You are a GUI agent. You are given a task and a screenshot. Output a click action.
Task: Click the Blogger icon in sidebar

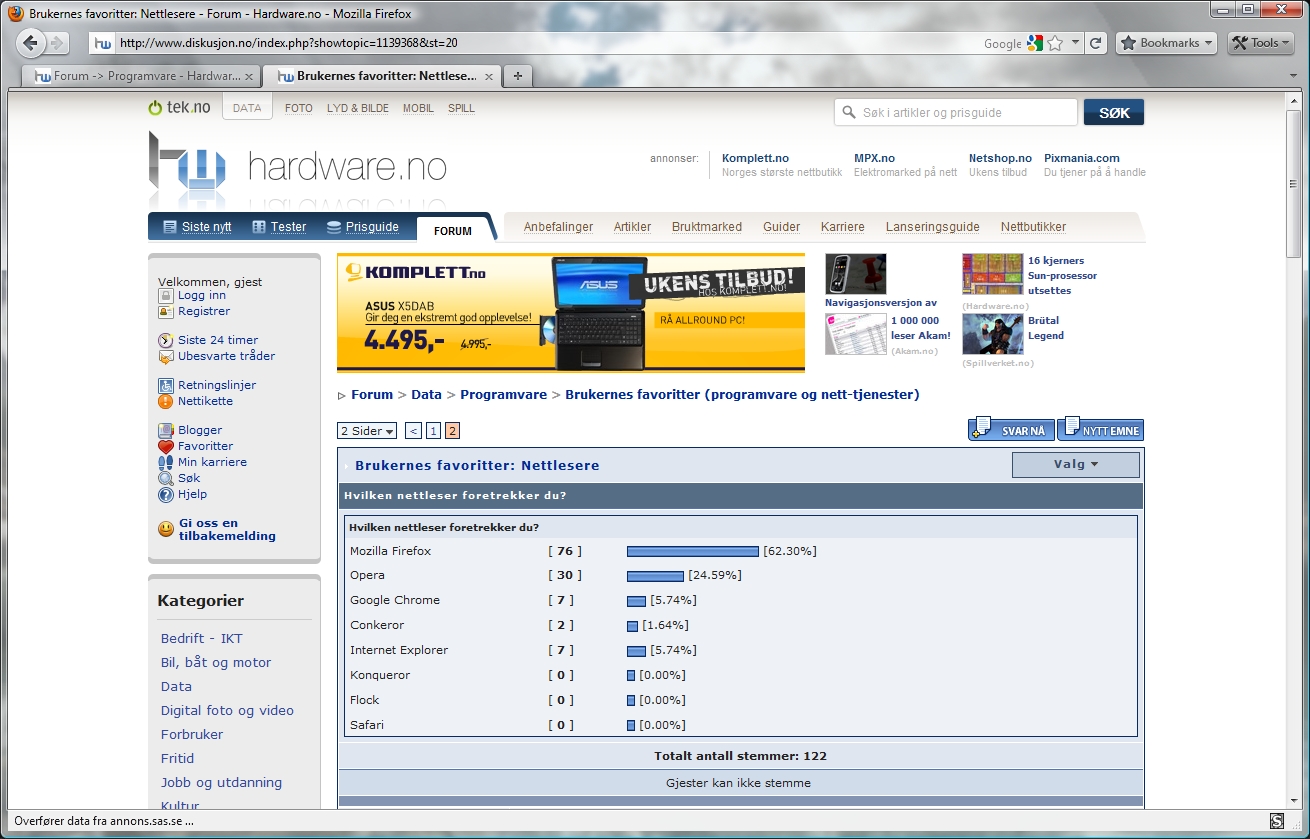point(166,430)
